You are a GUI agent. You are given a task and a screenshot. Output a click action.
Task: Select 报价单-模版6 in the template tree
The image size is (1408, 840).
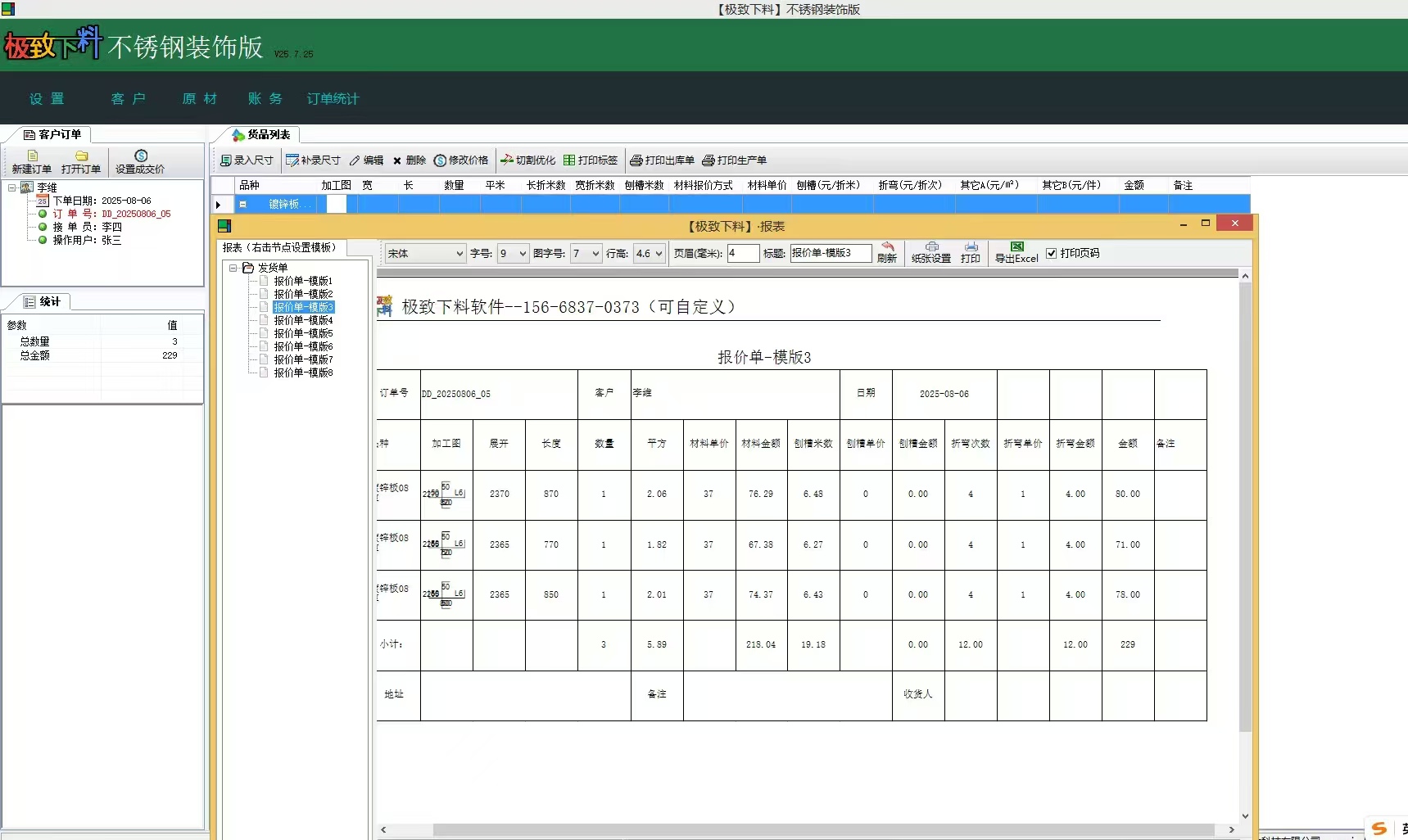click(x=303, y=346)
